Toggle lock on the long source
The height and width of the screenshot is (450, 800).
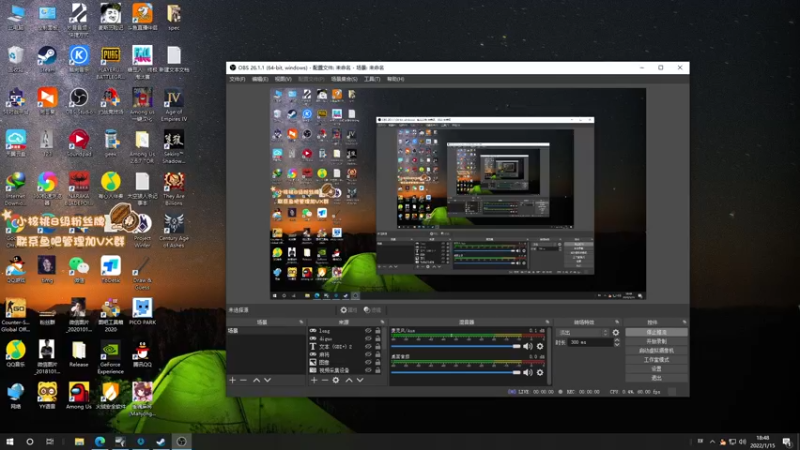tap(378, 331)
